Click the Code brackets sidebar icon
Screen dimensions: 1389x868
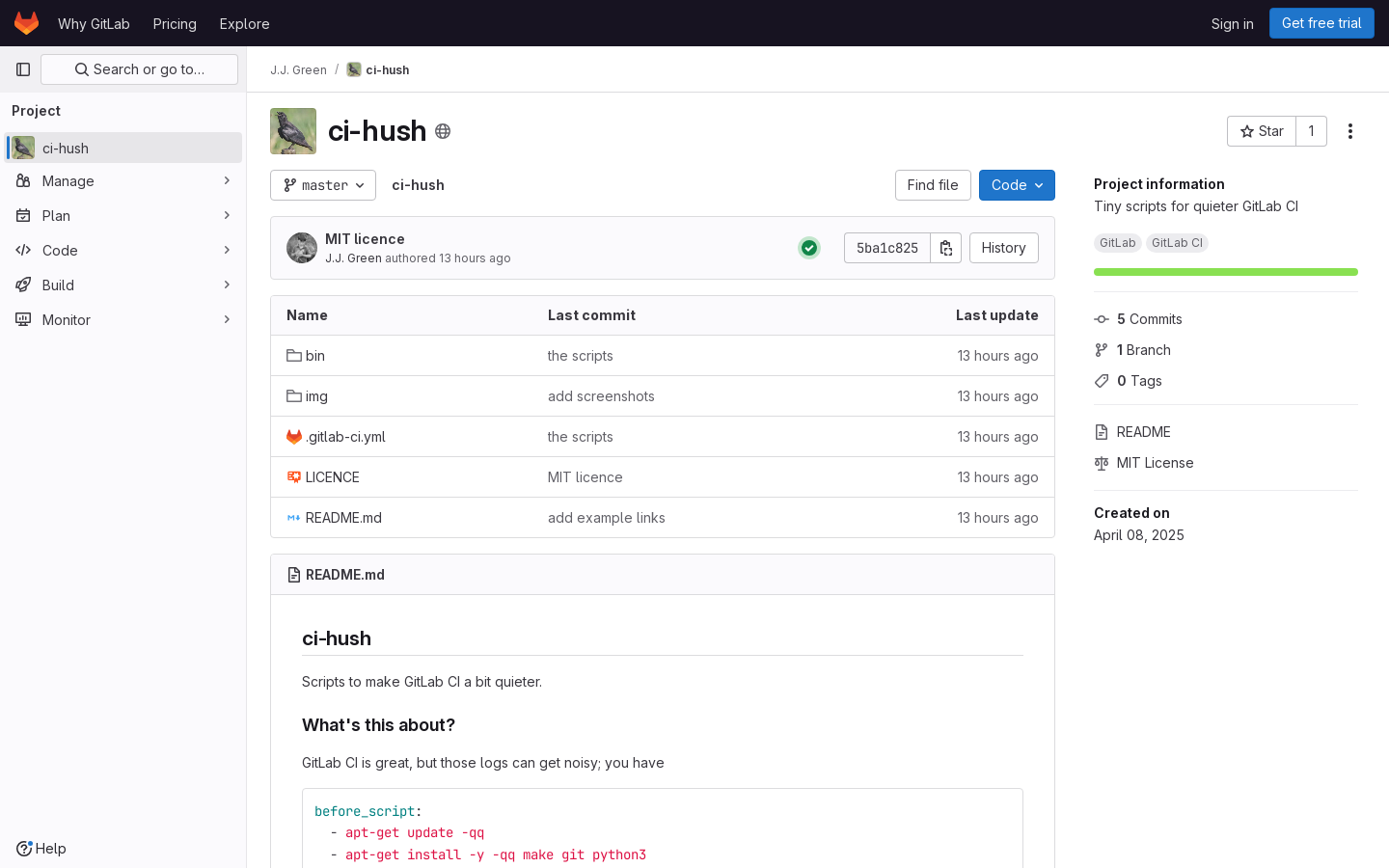tap(23, 251)
